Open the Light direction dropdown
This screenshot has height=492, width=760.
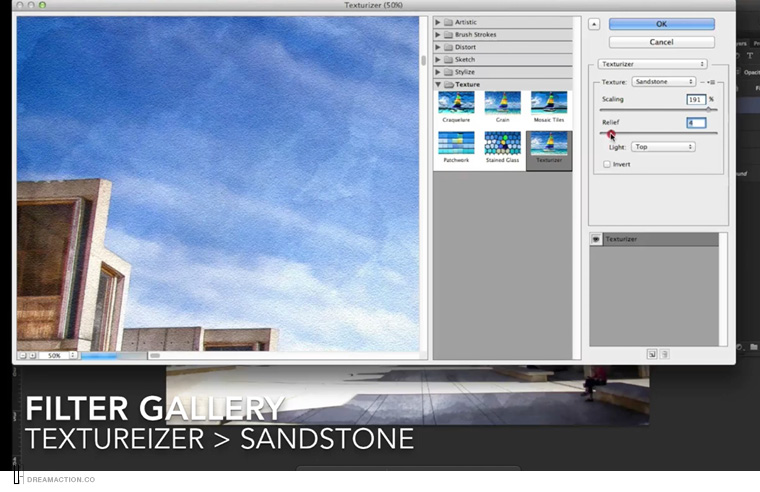click(663, 147)
